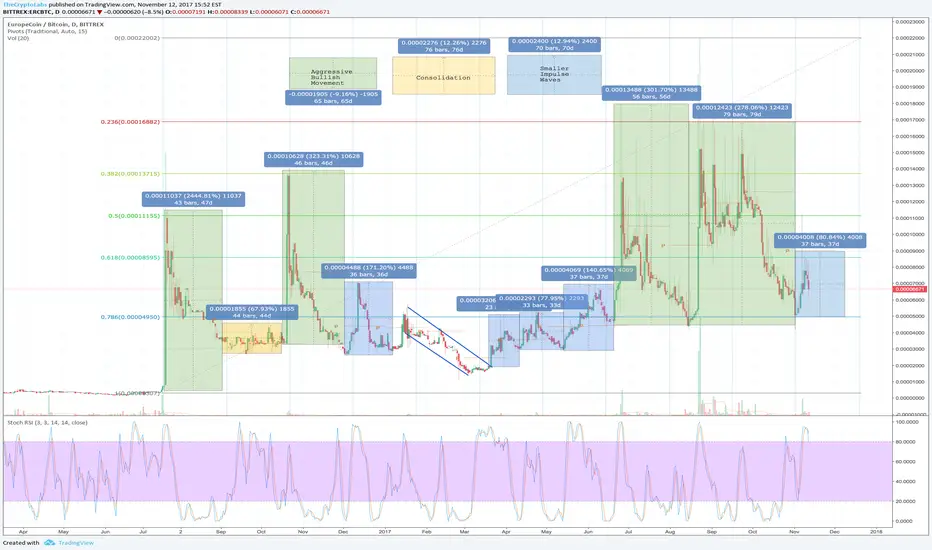
Task: Click the '171.20%' 36 bars measurement label
Action: (x=369, y=271)
